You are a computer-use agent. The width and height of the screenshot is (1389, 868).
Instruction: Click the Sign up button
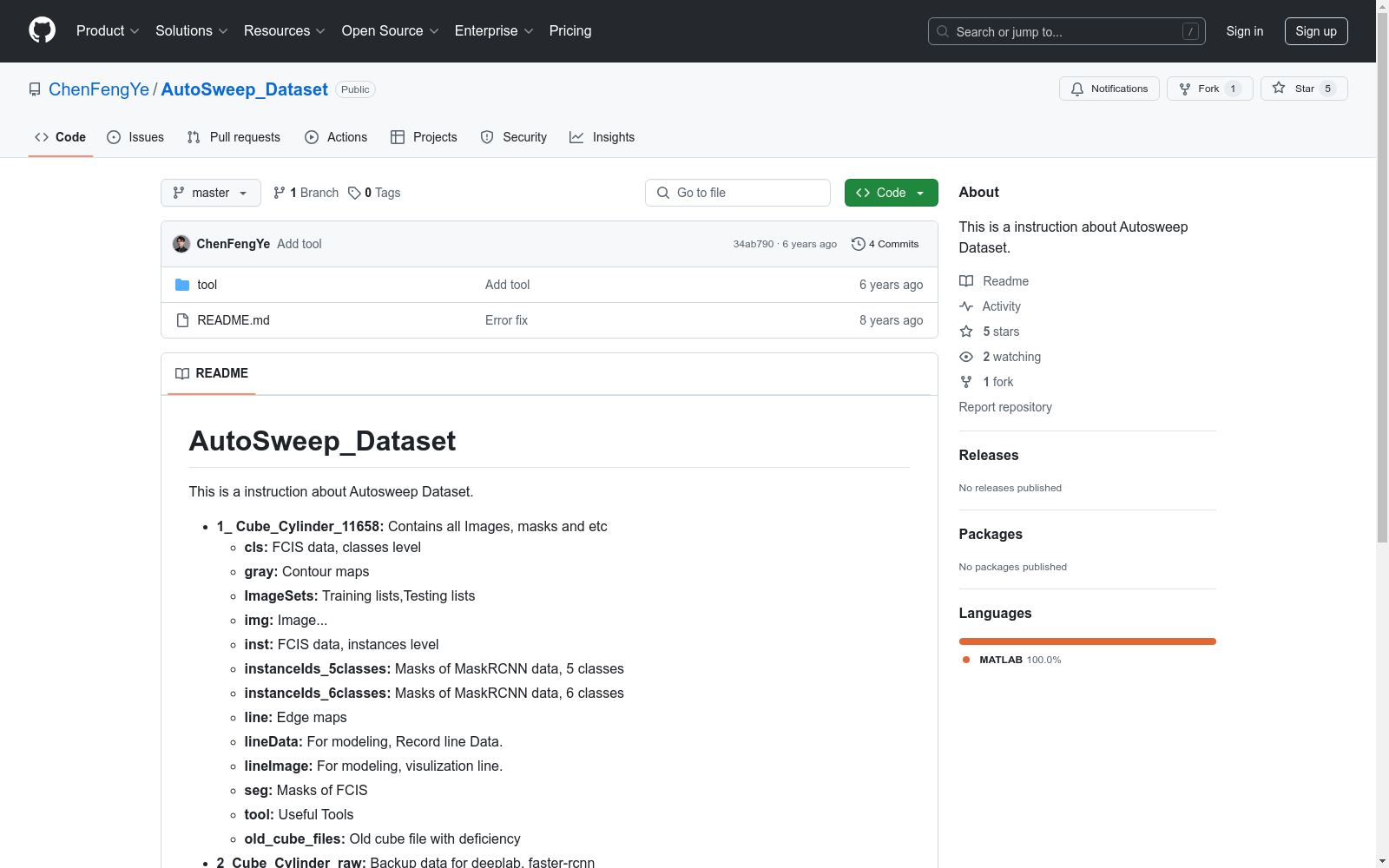pos(1316,31)
